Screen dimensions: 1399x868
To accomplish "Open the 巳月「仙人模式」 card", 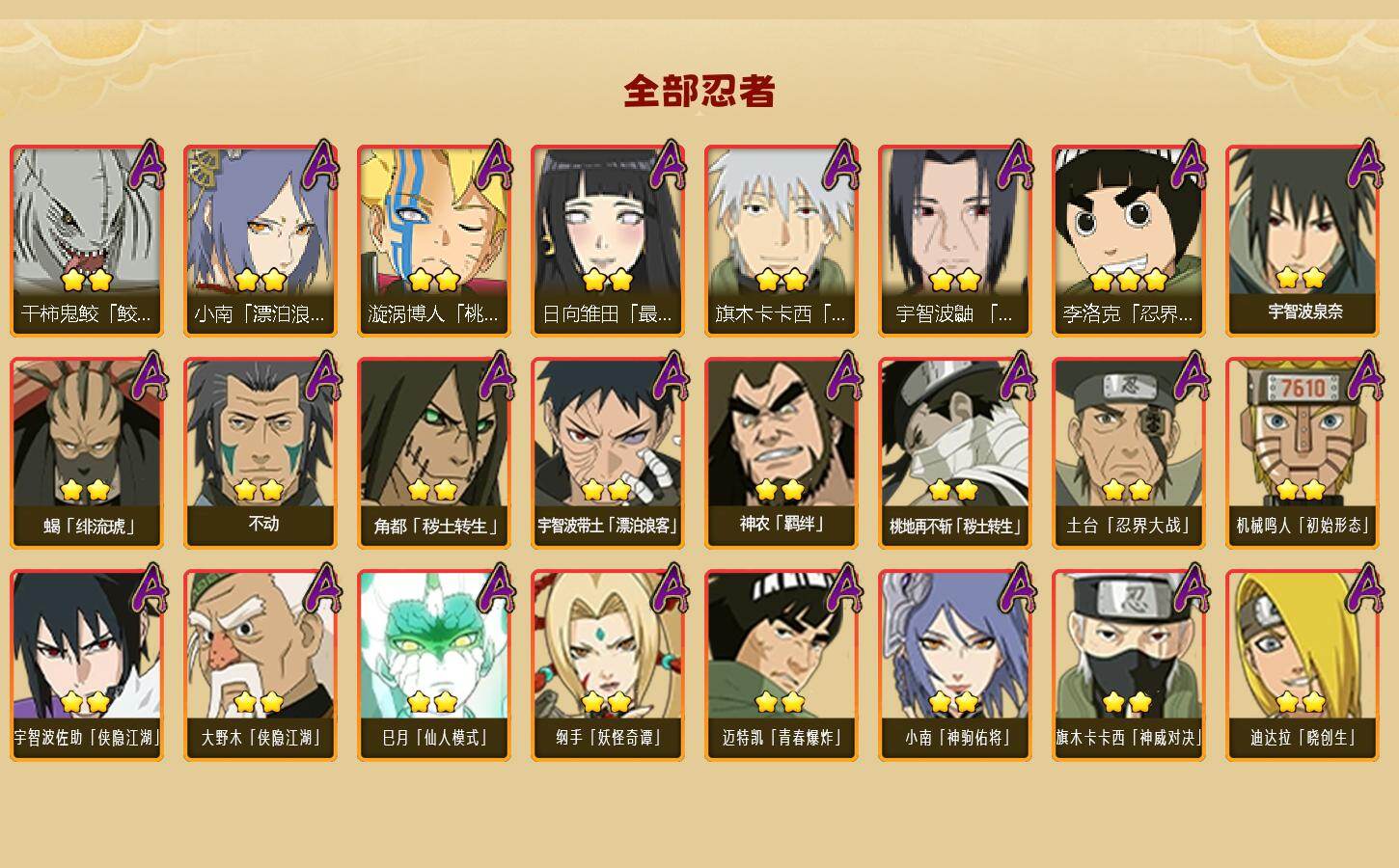I will 434,665.
